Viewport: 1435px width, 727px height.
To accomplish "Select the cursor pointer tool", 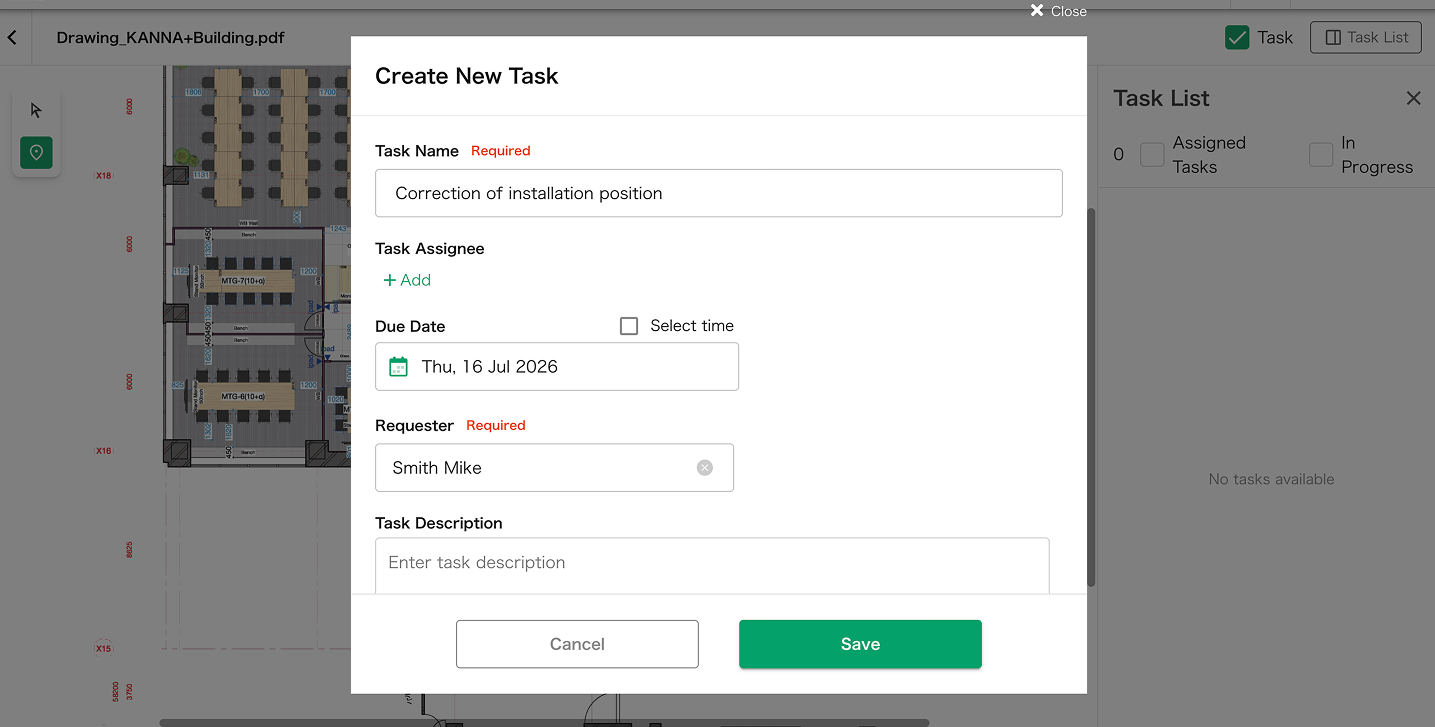I will click(36, 110).
